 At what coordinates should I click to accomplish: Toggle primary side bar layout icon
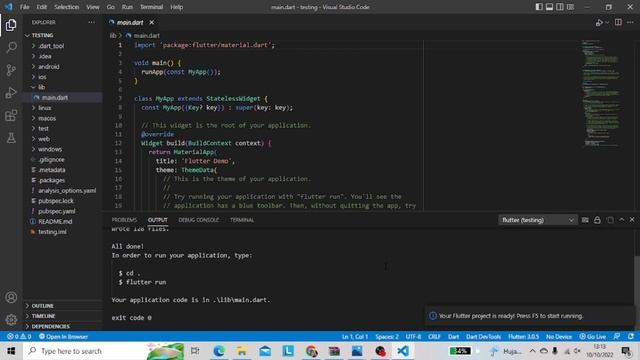539,7
